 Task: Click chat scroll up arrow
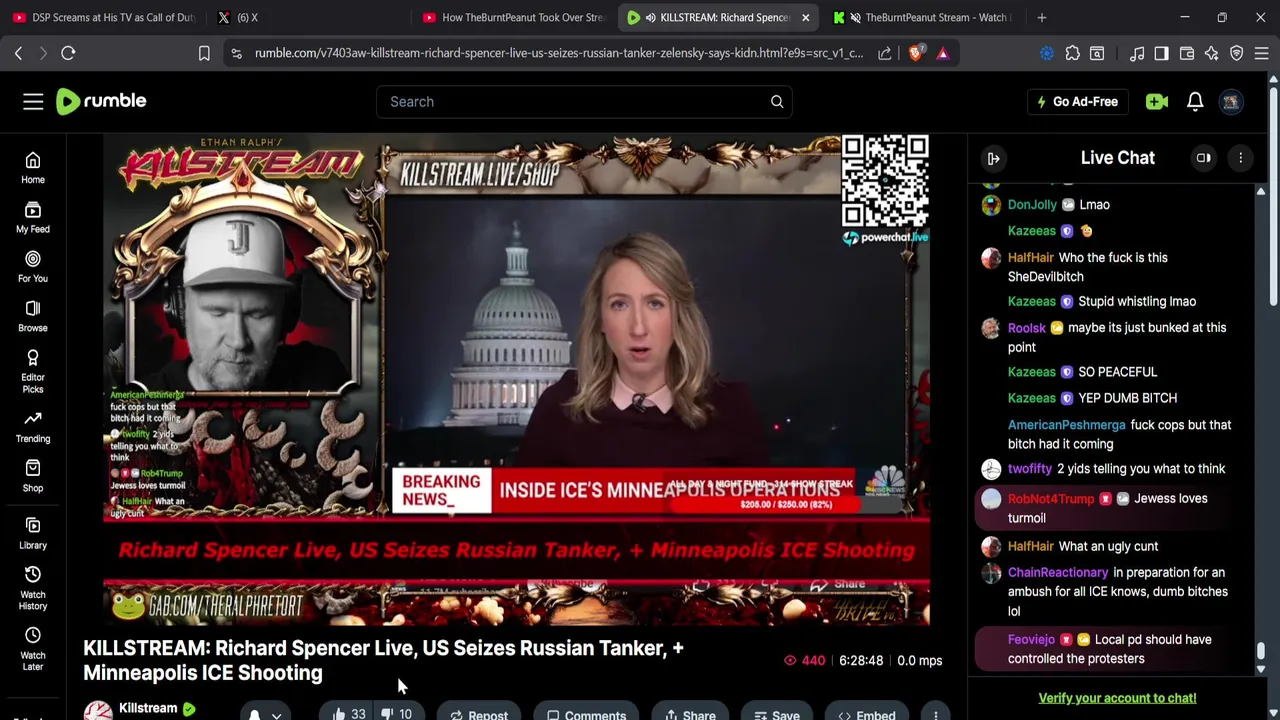[x=1261, y=190]
